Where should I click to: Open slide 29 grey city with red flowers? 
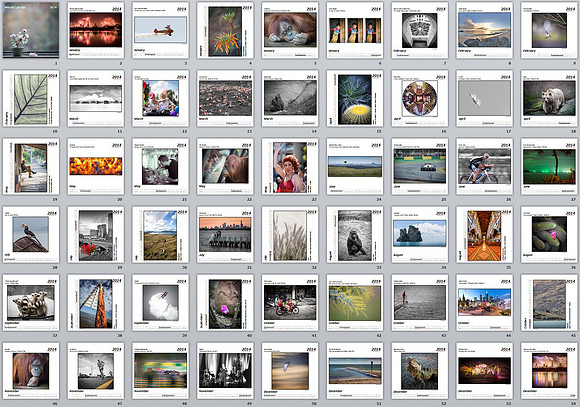pos(95,235)
